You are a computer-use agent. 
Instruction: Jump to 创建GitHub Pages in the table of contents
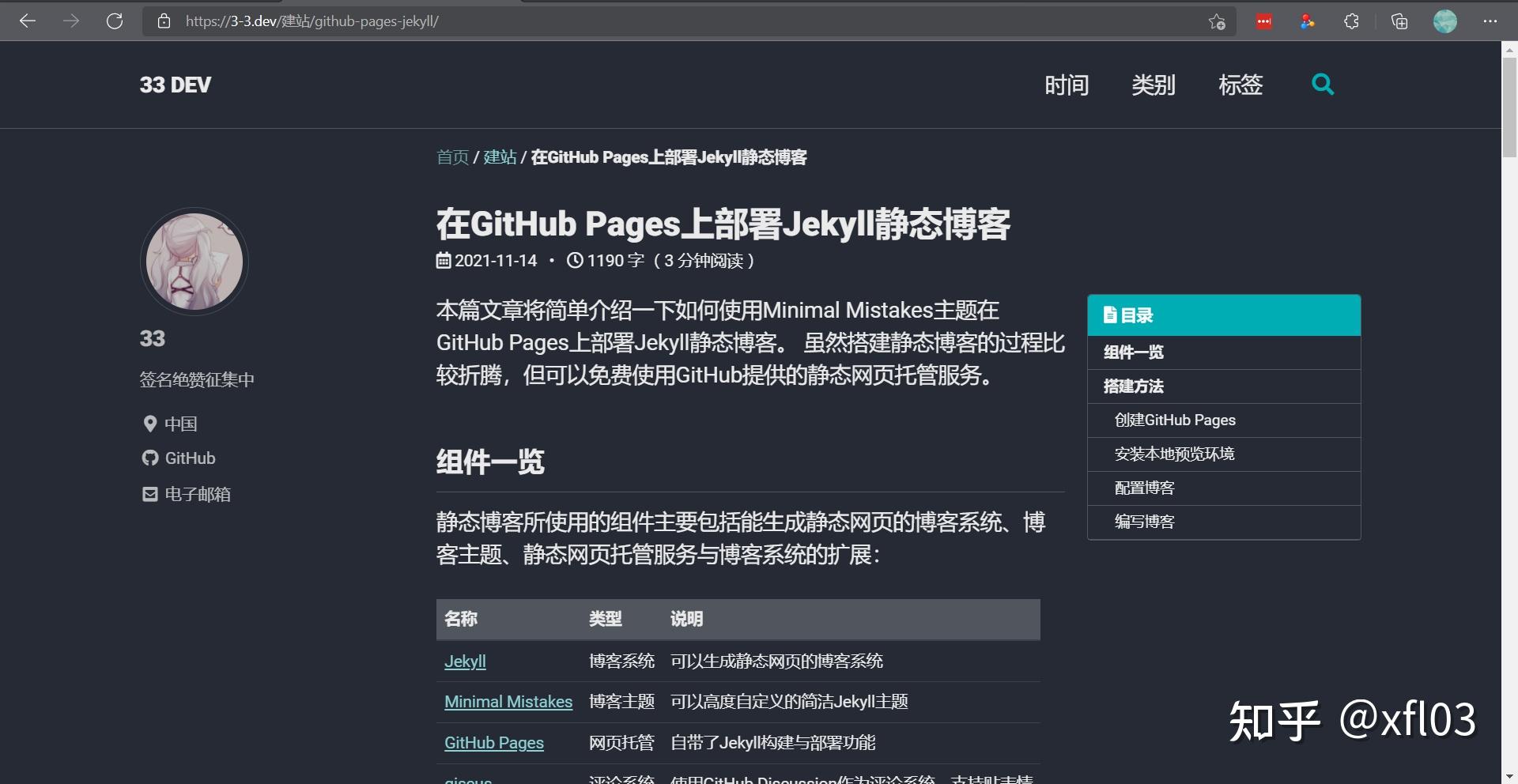click(1175, 420)
